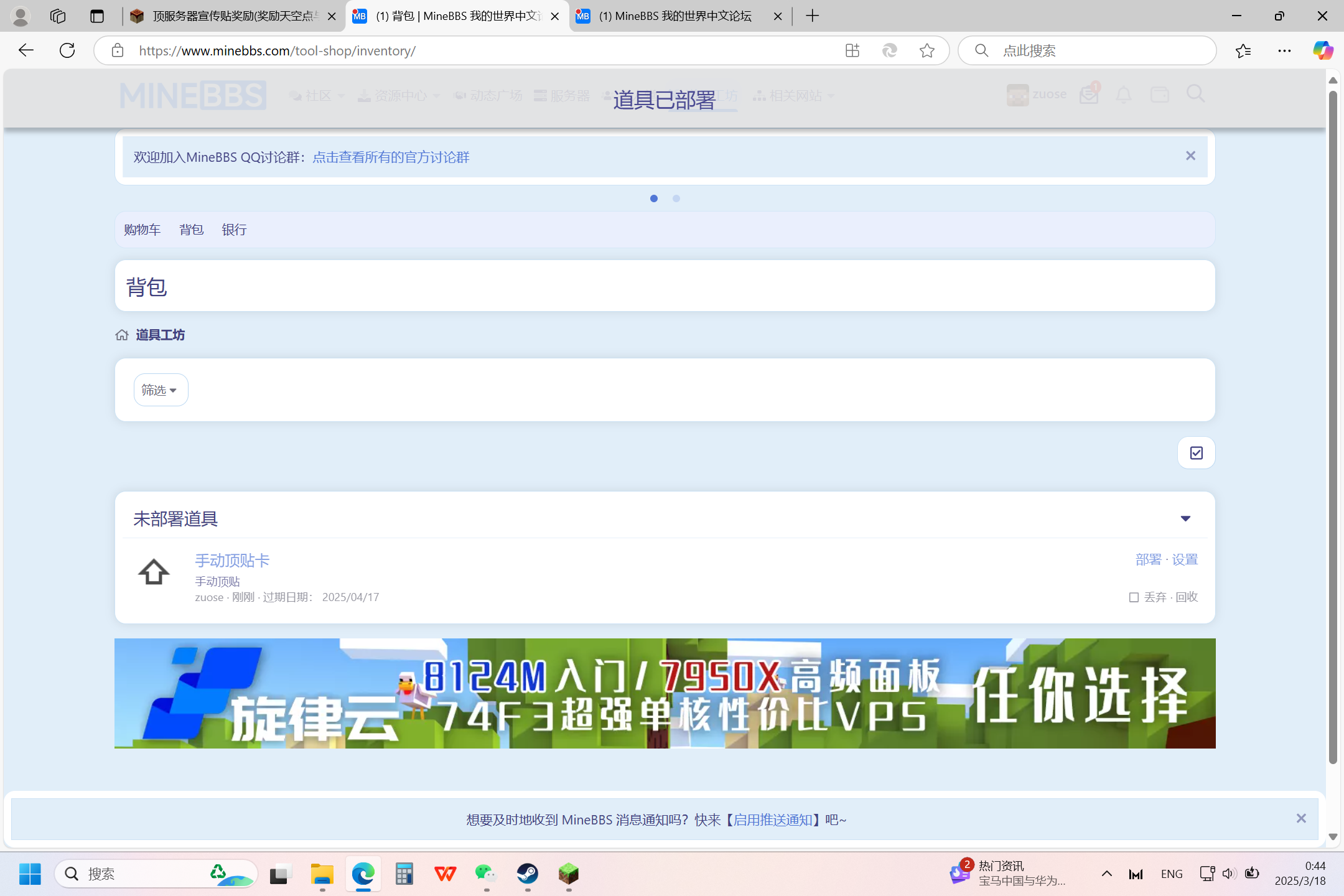Open browser settings and more menu
The height and width of the screenshot is (896, 1344).
[1284, 50]
